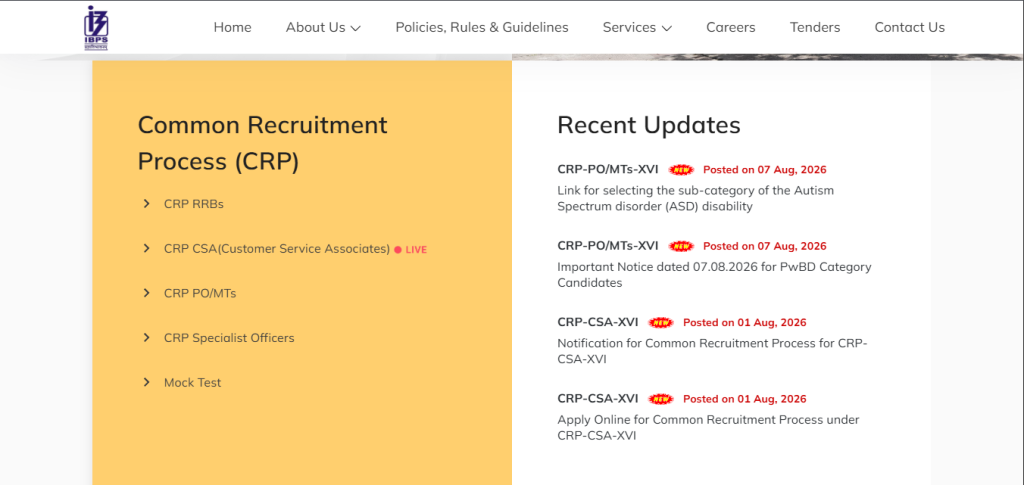This screenshot has width=1024, height=485.
Task: Click Posted on 01 Aug, 2026 date of Notification update
Action: [745, 322]
